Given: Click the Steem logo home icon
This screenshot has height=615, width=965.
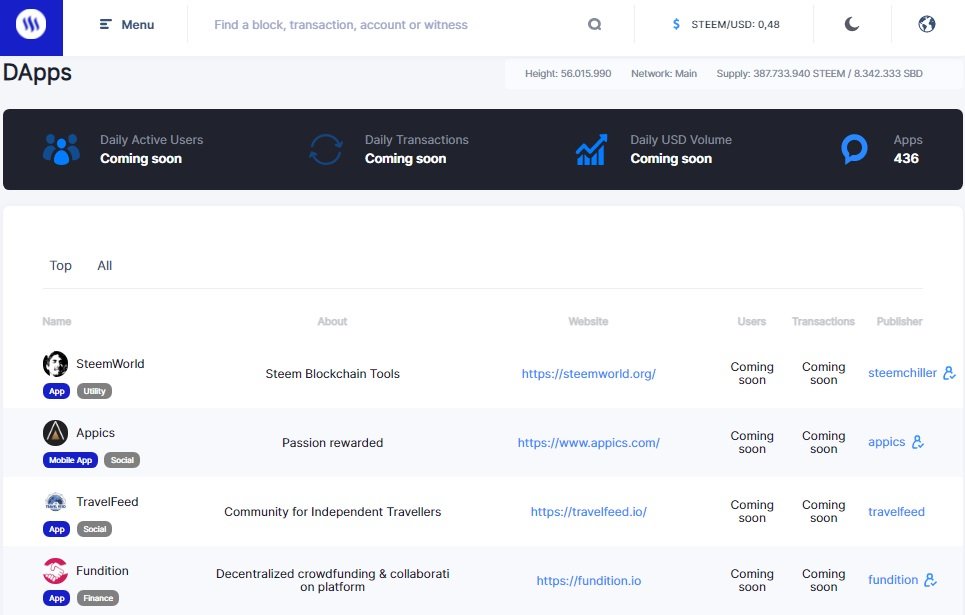Looking at the screenshot, I should 31,26.
